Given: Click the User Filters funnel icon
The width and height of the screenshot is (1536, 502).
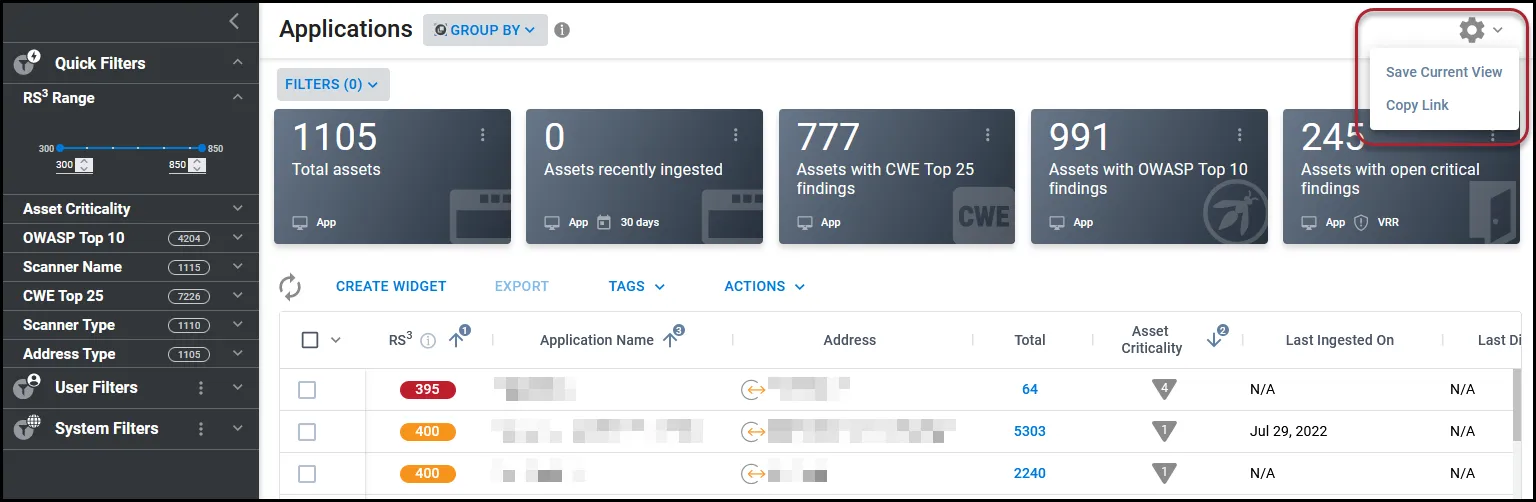Looking at the screenshot, I should (27, 387).
